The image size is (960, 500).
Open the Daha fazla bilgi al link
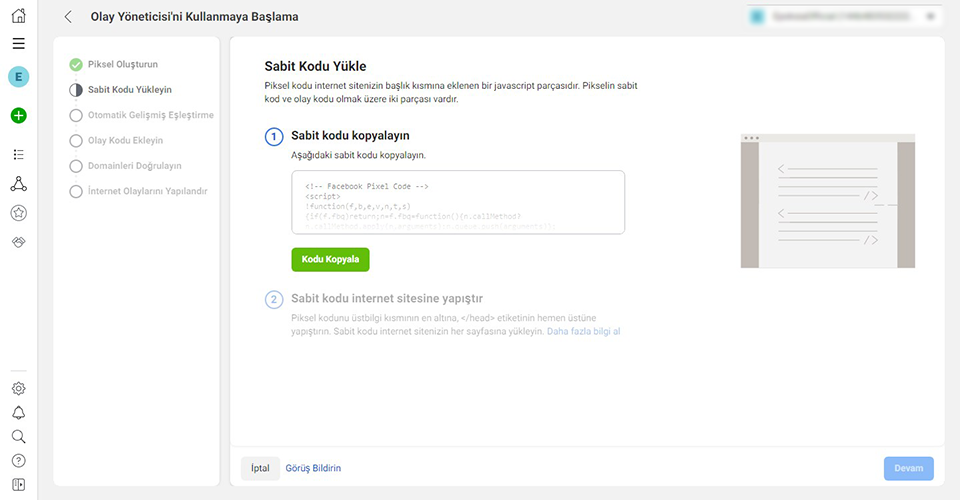(583, 331)
